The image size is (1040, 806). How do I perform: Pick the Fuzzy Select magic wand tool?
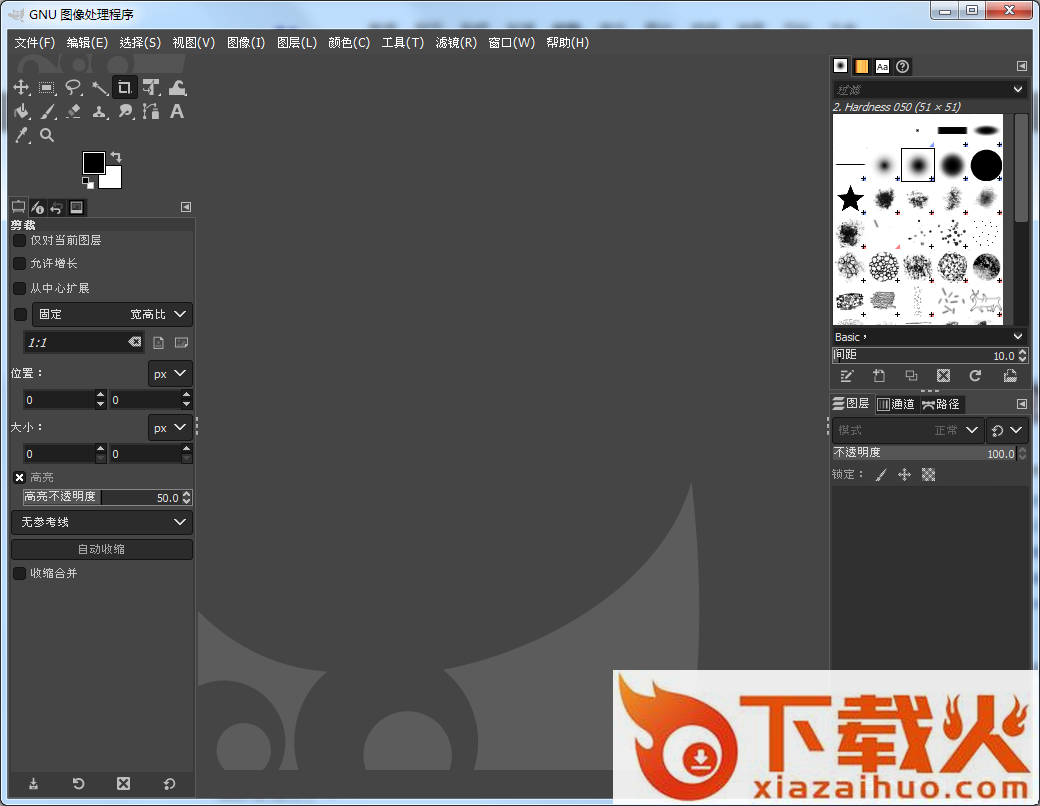[99, 88]
